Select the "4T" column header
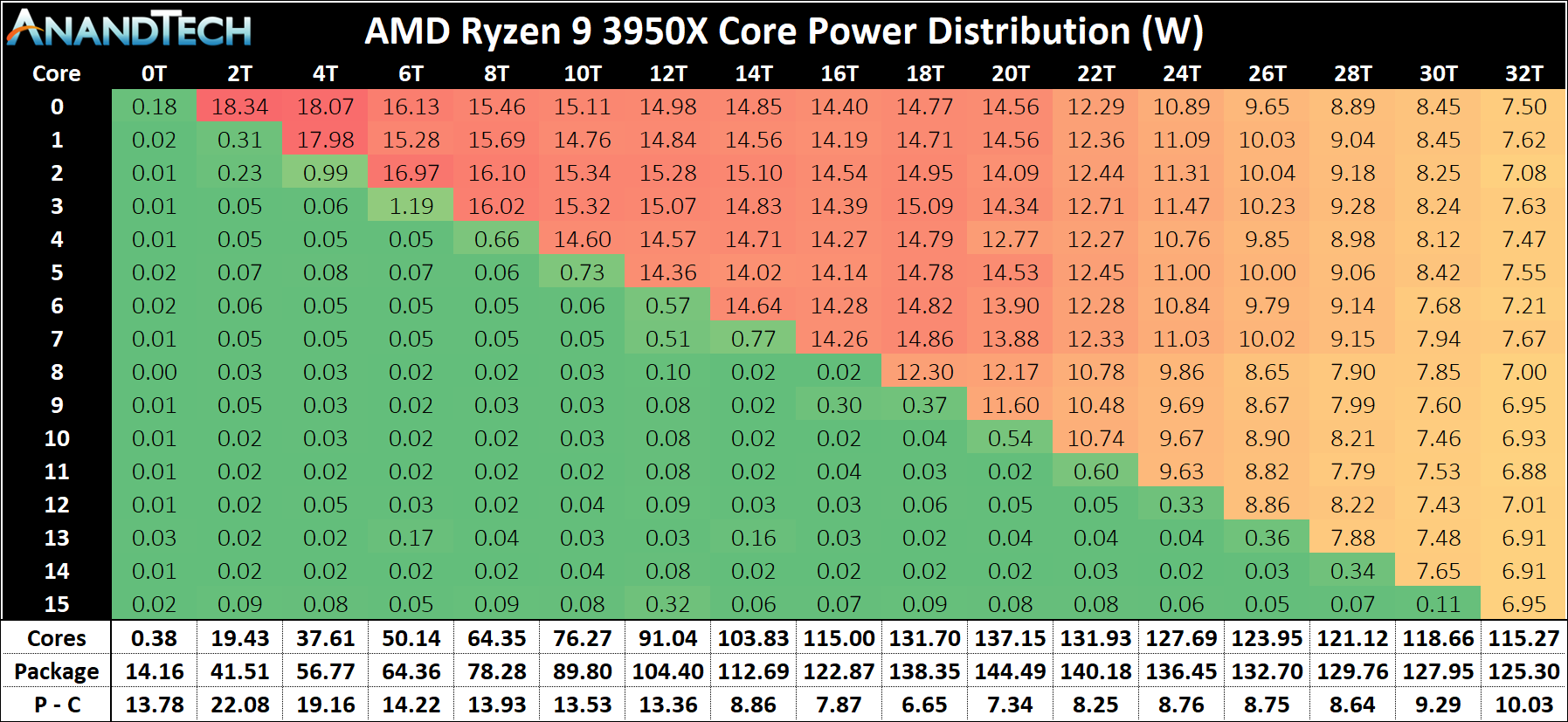 click(325, 74)
